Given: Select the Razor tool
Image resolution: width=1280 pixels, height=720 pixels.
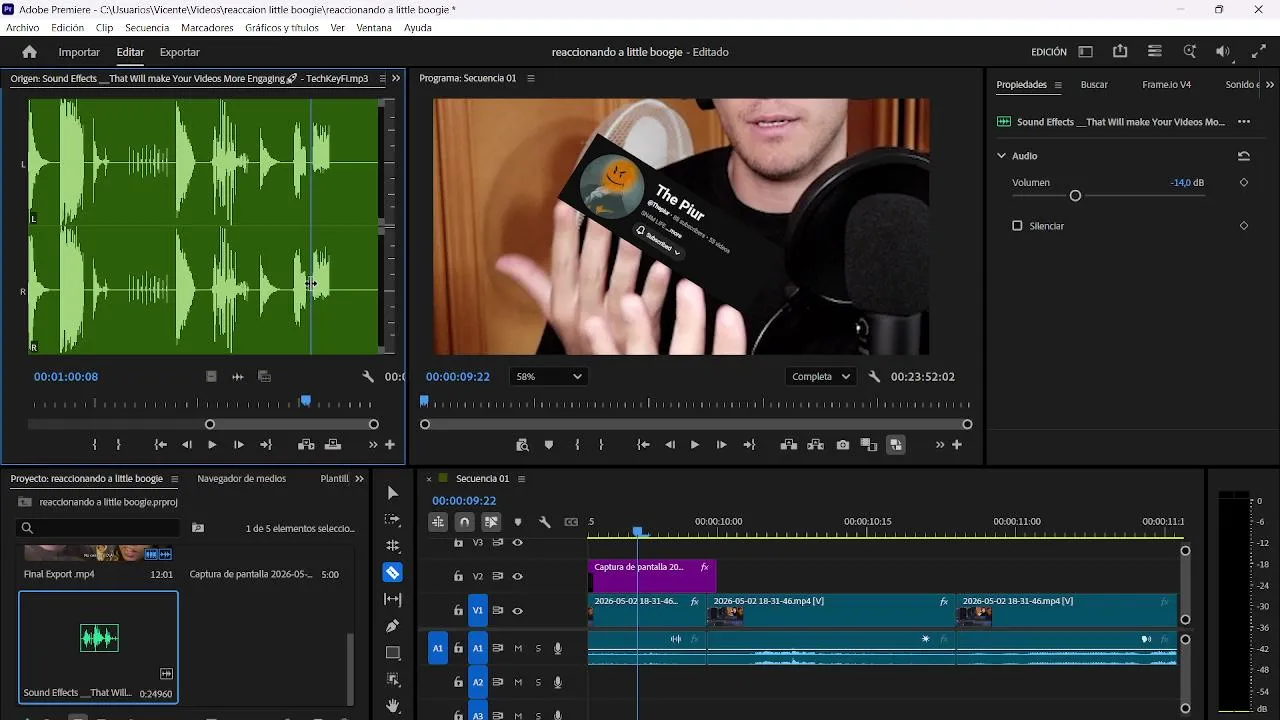Looking at the screenshot, I should point(393,573).
